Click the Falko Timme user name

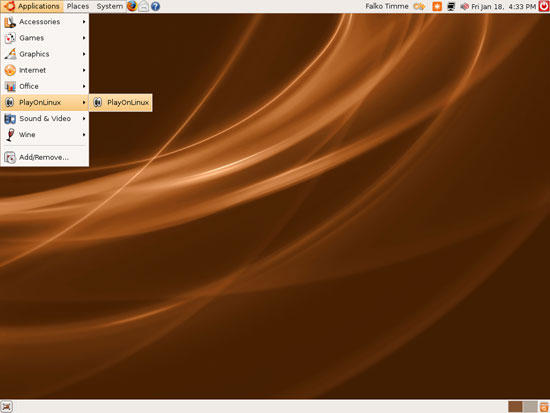(x=387, y=6)
